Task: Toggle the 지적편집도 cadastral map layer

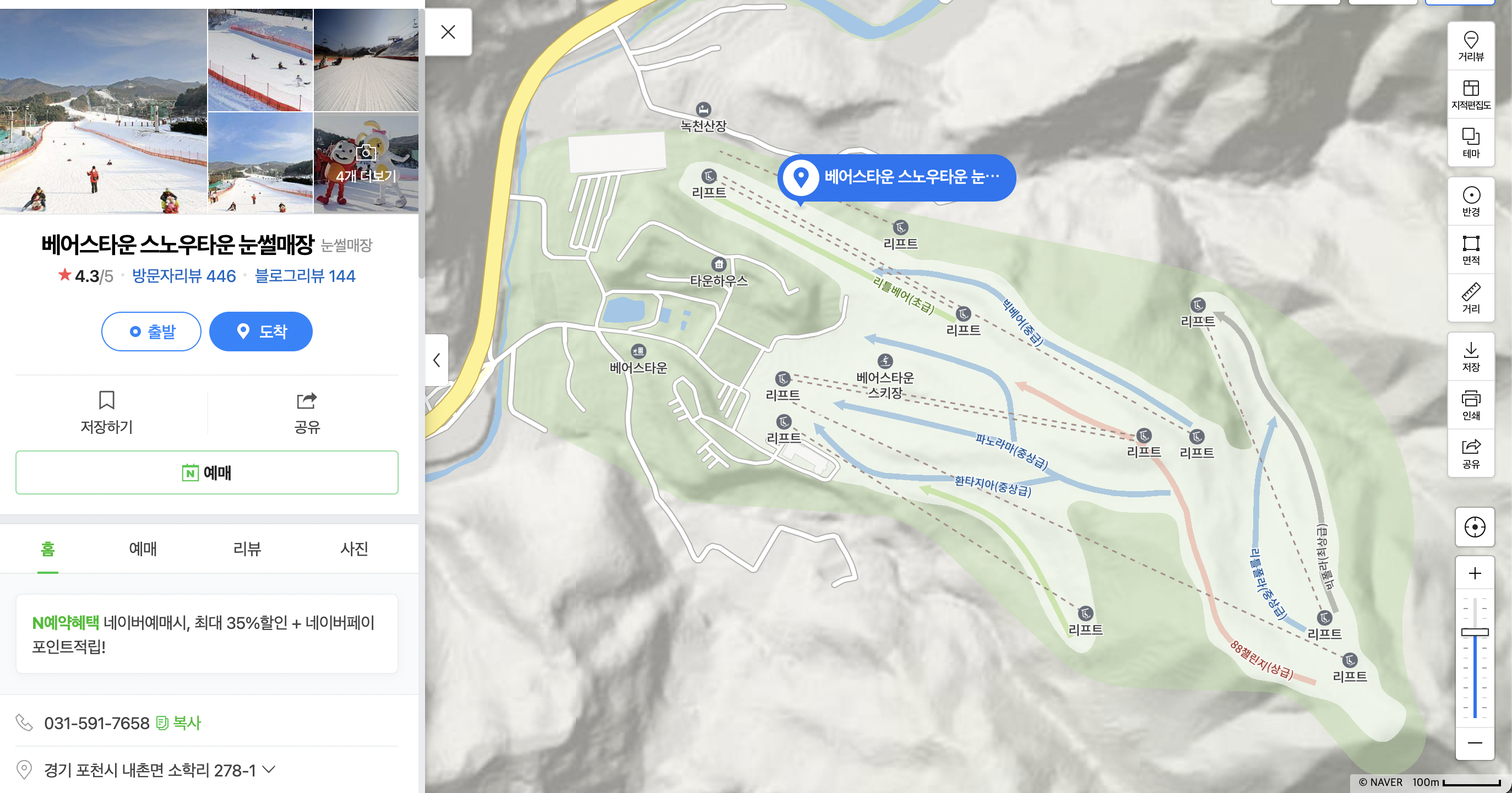Action: click(x=1470, y=95)
